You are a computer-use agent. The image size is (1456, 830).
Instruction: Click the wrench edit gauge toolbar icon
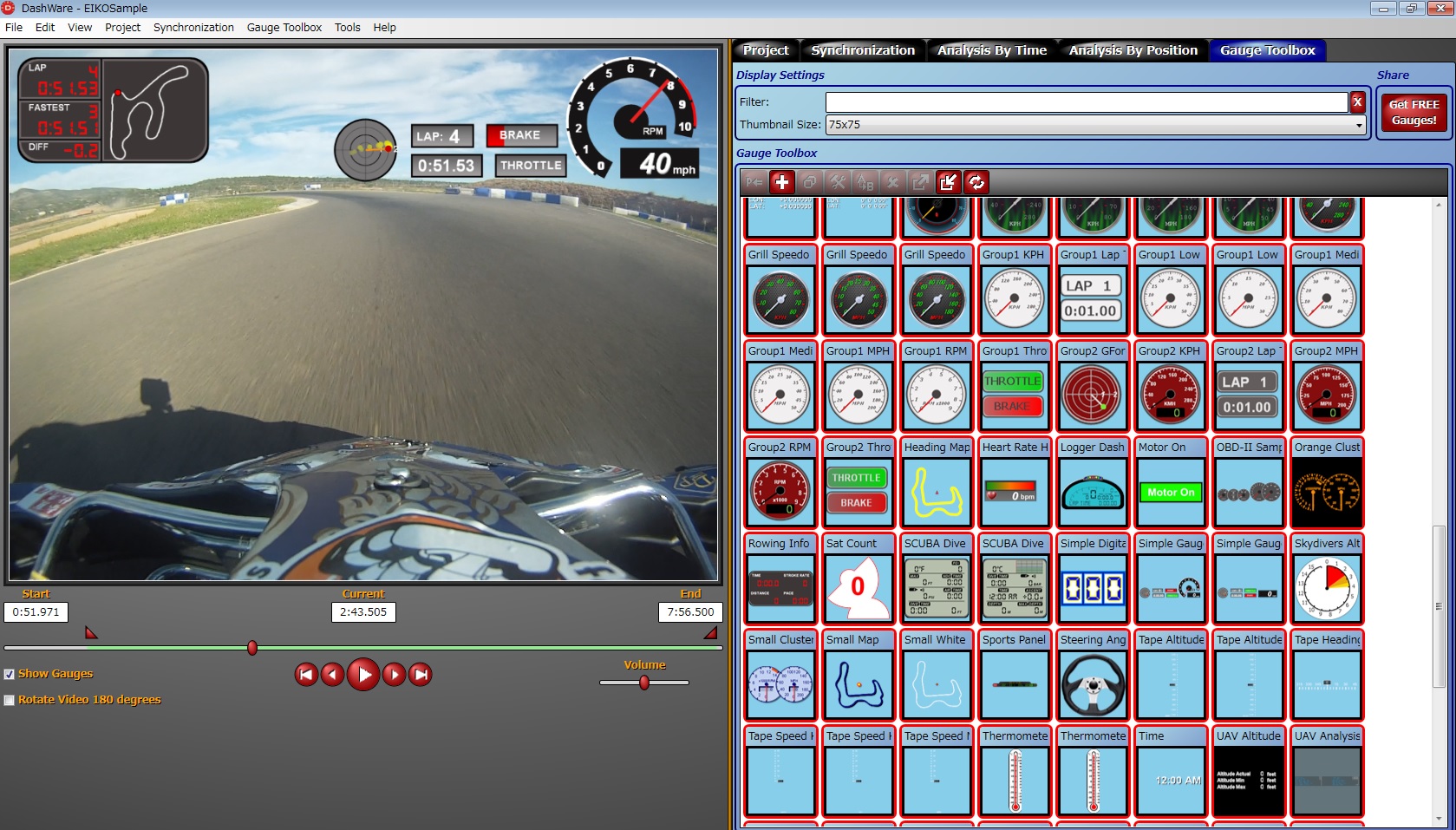pos(837,182)
